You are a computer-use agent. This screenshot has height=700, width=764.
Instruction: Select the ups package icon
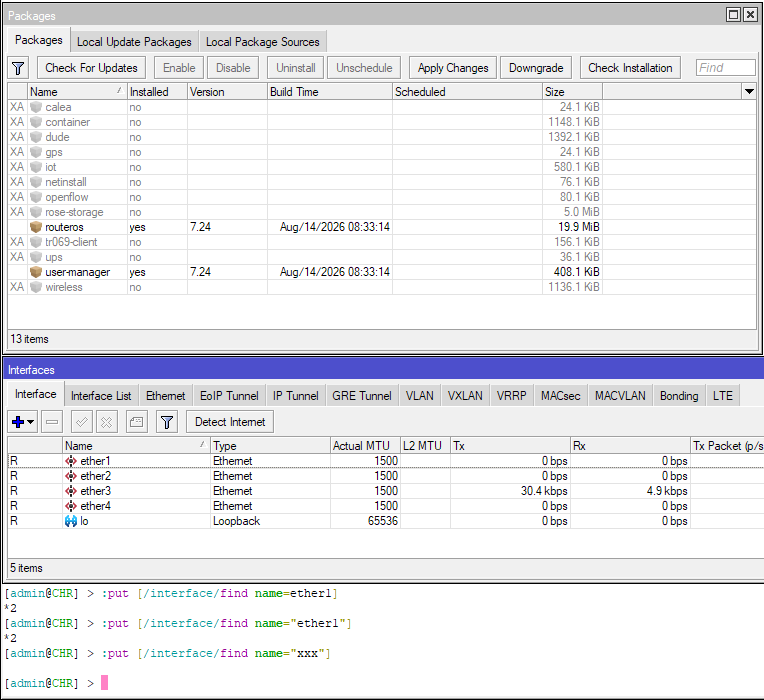pos(36,257)
